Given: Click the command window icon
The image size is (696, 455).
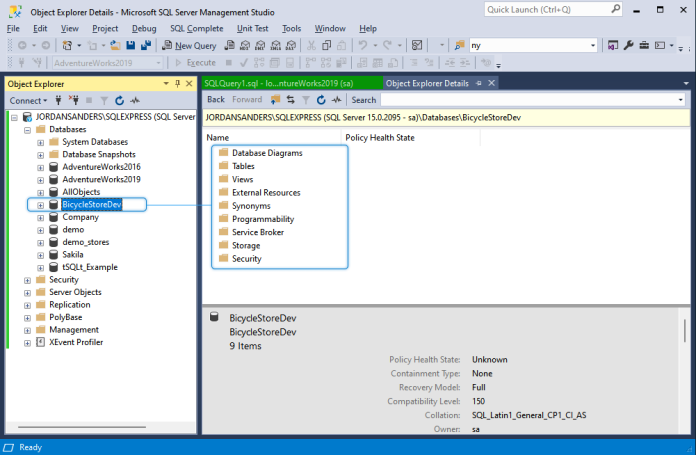Looking at the screenshot, I should click(660, 45).
